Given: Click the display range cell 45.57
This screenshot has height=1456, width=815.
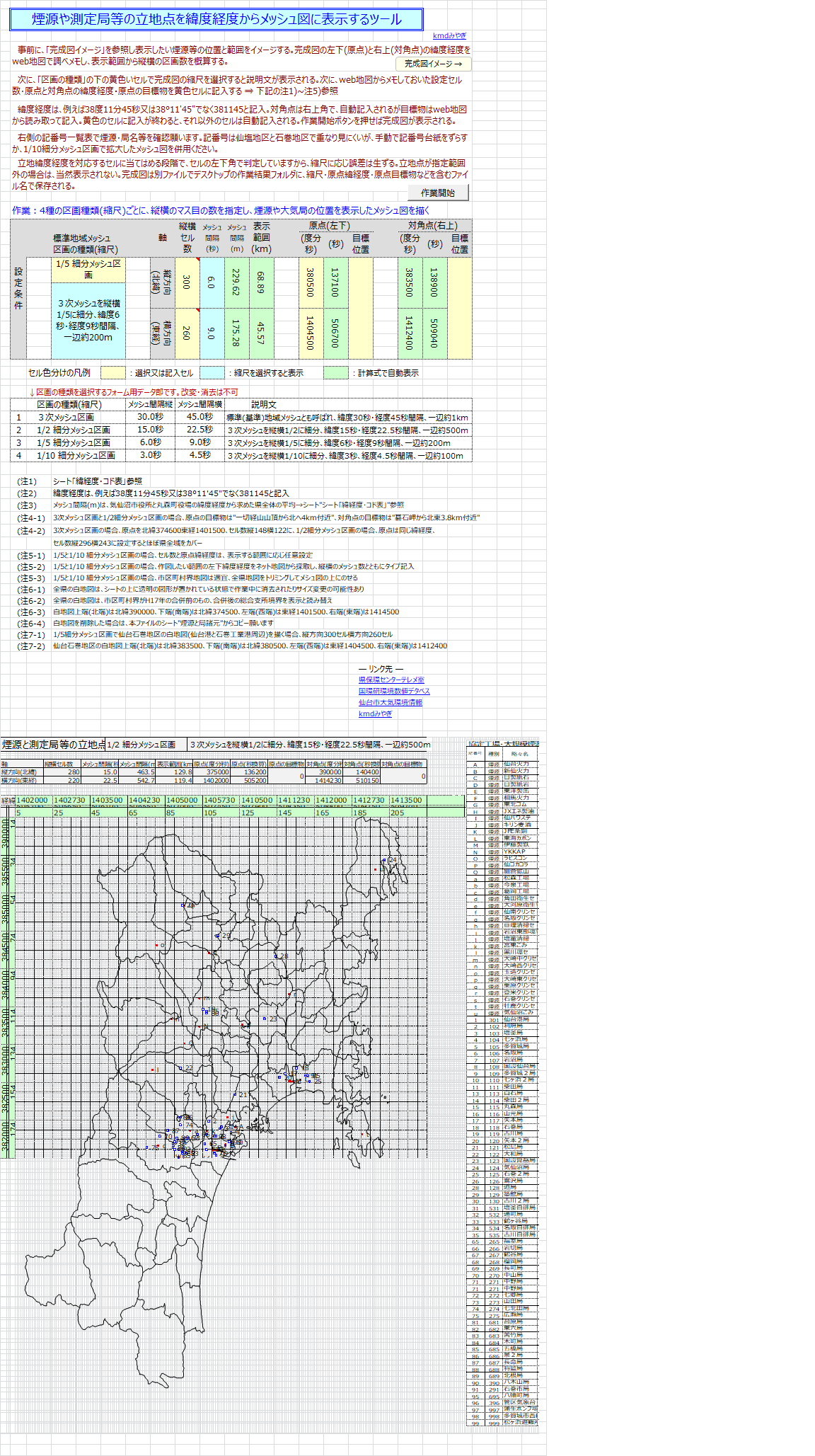Looking at the screenshot, I should click(261, 333).
